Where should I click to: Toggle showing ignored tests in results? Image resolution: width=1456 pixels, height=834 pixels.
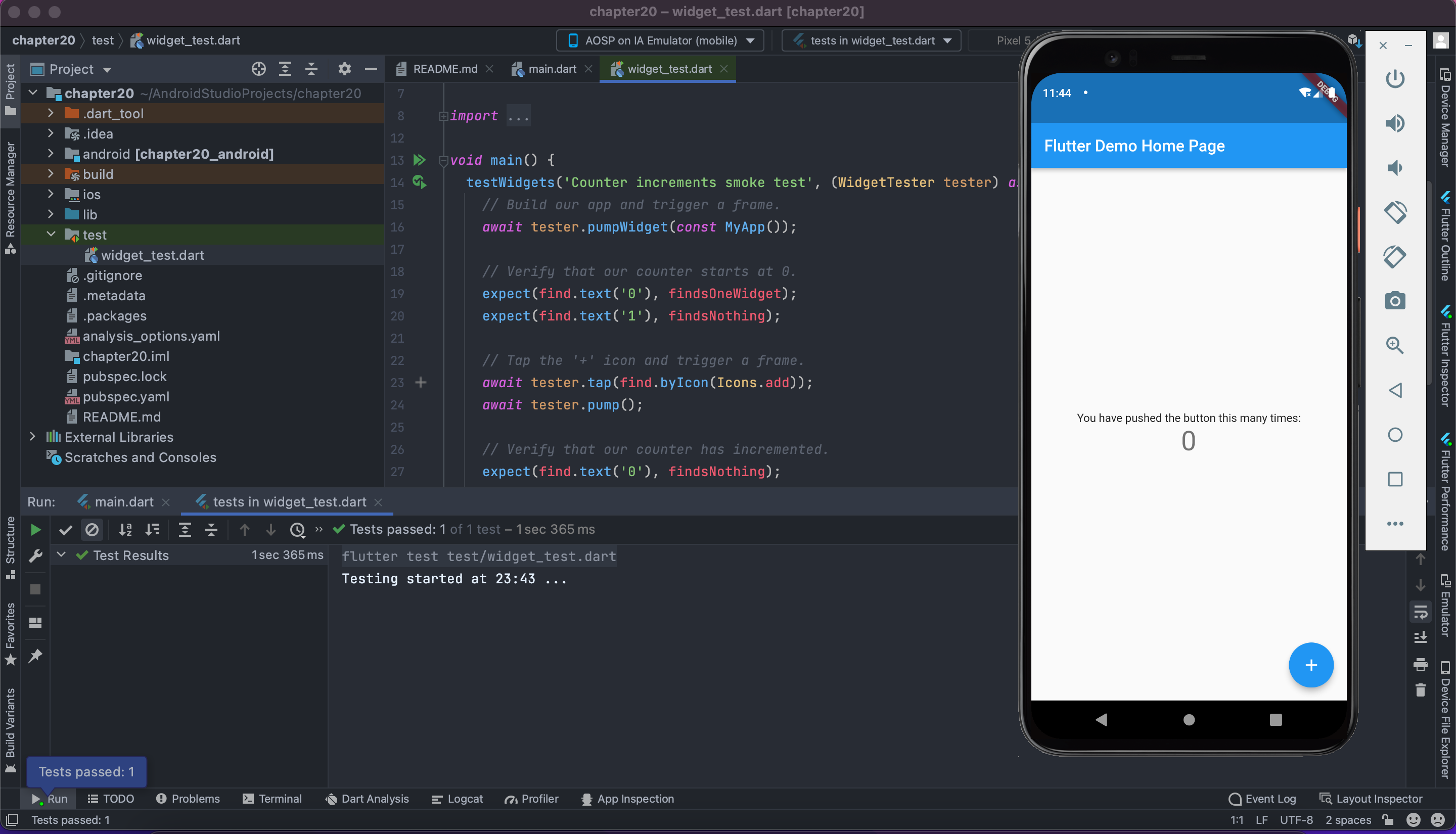point(92,530)
